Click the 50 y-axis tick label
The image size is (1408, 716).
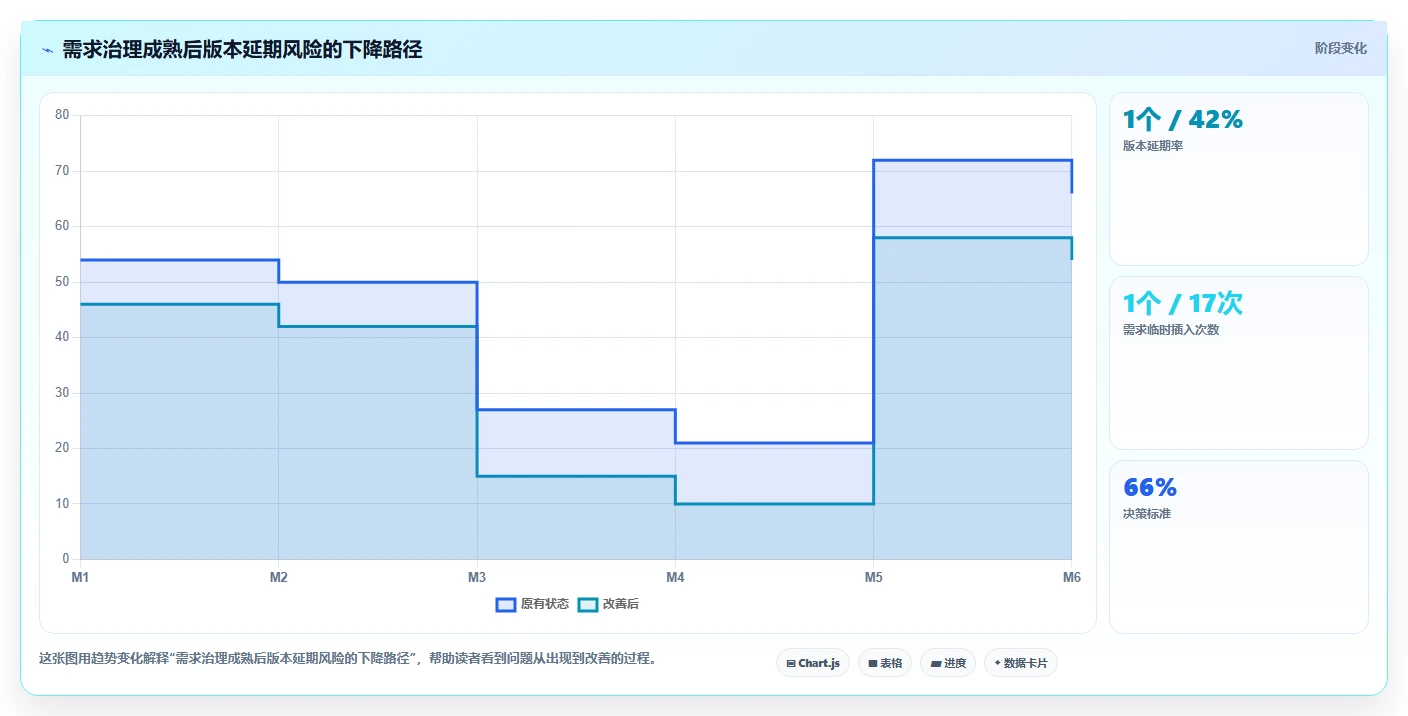pyautogui.click(x=62, y=282)
